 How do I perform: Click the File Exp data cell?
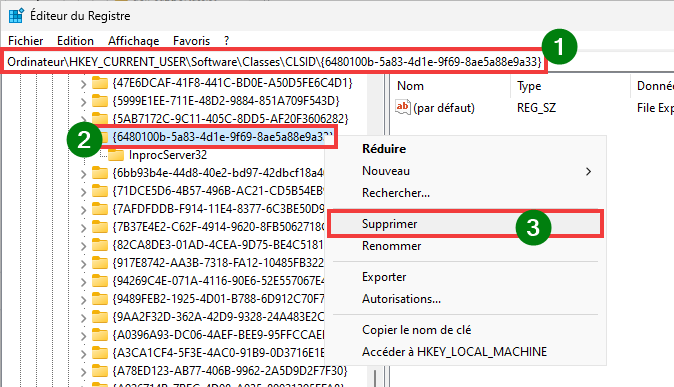(655, 108)
